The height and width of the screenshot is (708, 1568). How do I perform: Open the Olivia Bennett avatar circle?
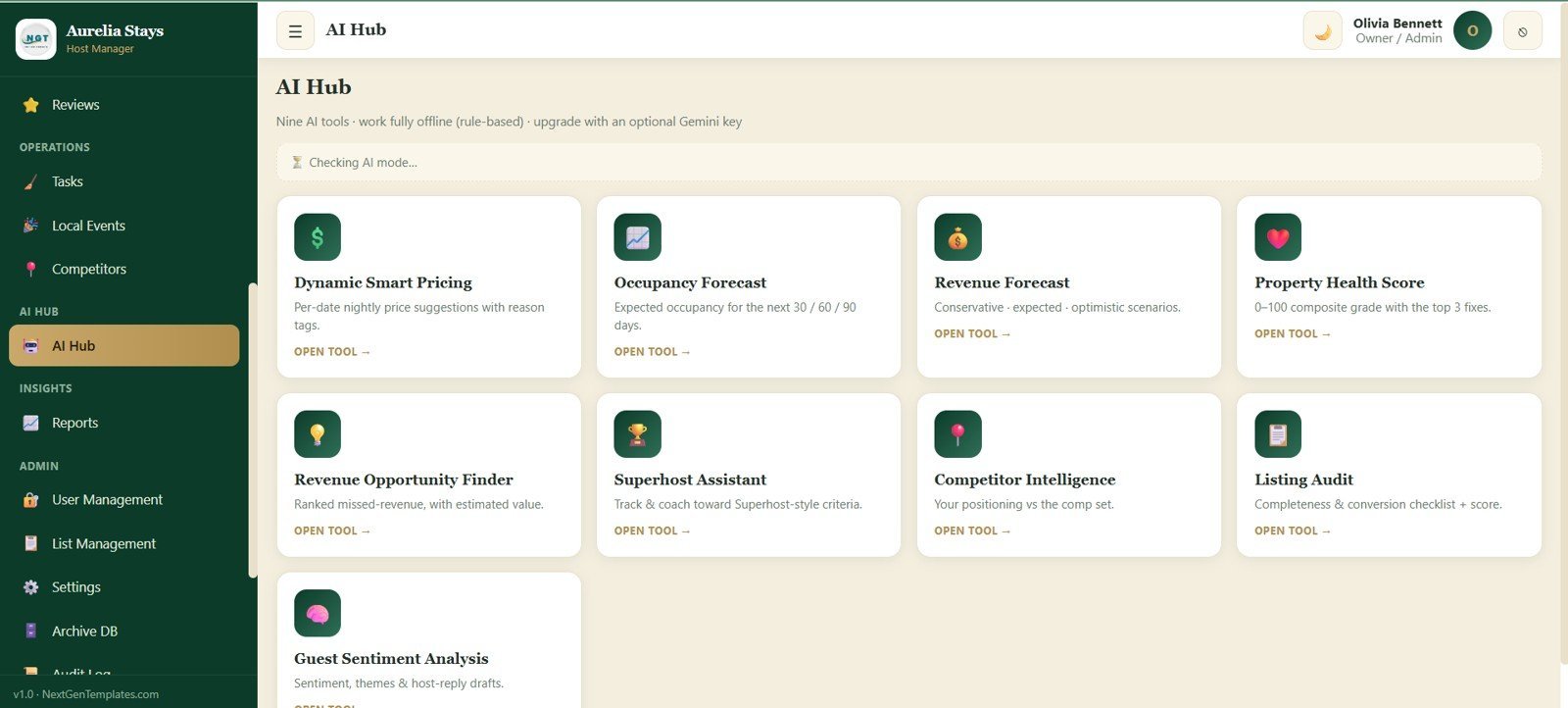coord(1472,30)
